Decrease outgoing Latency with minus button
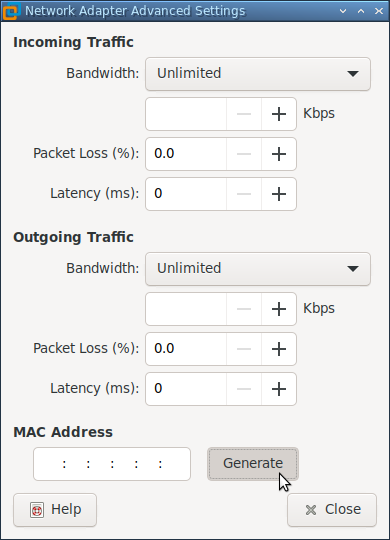This screenshot has width=390, height=540. [244, 389]
